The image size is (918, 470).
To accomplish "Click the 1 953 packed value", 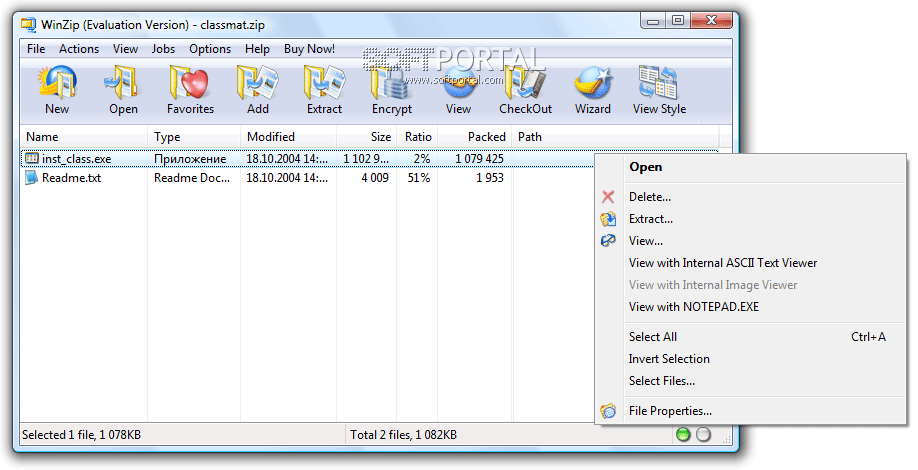I will (x=489, y=177).
